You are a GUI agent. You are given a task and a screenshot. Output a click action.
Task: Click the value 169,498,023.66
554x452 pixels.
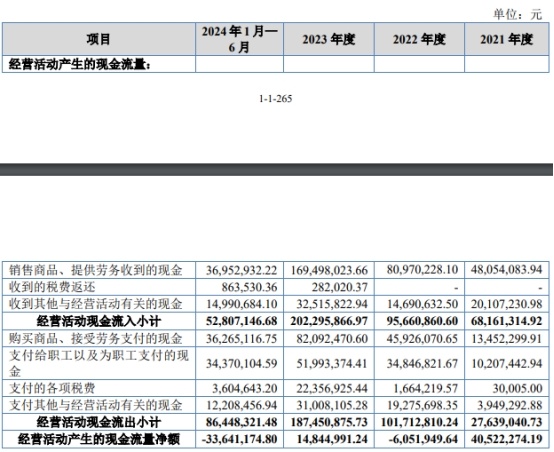coord(329,270)
